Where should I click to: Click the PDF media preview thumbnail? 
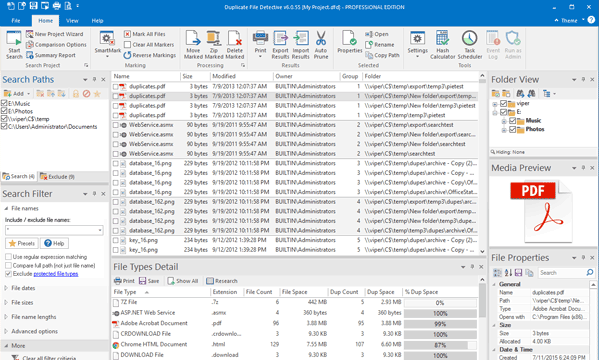542,212
